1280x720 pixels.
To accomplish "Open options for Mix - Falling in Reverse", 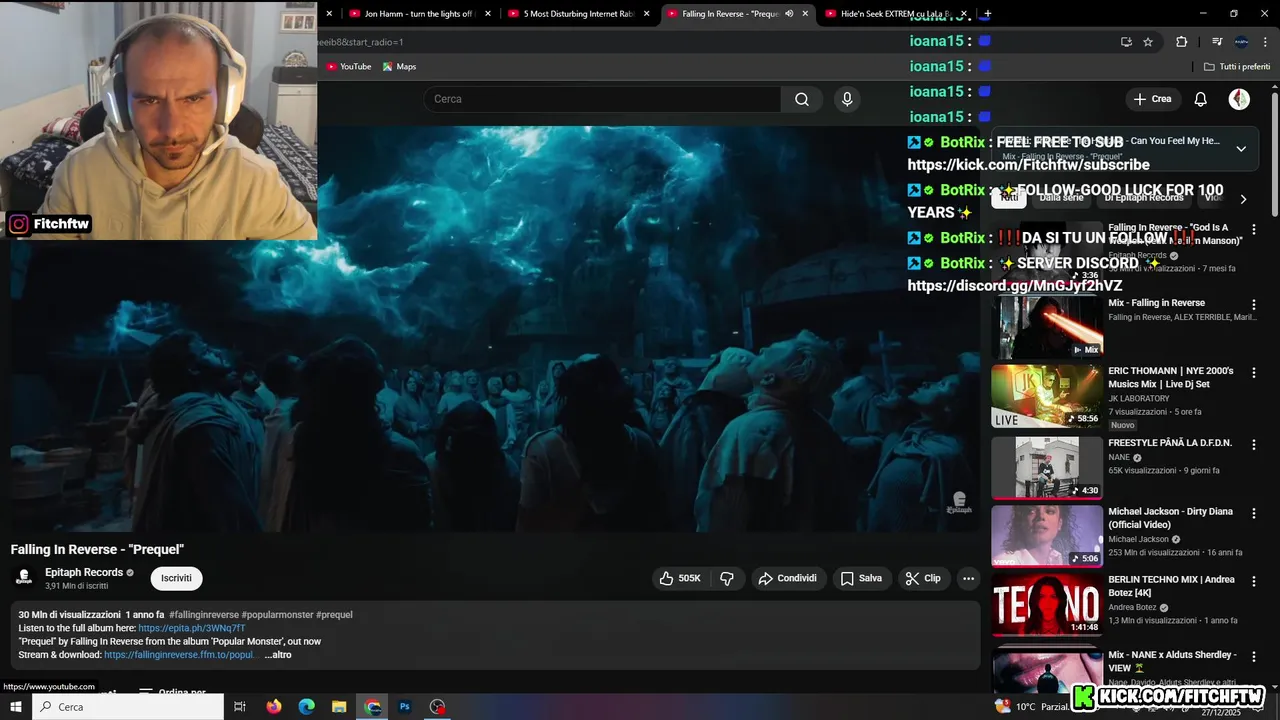I will [x=1253, y=304].
